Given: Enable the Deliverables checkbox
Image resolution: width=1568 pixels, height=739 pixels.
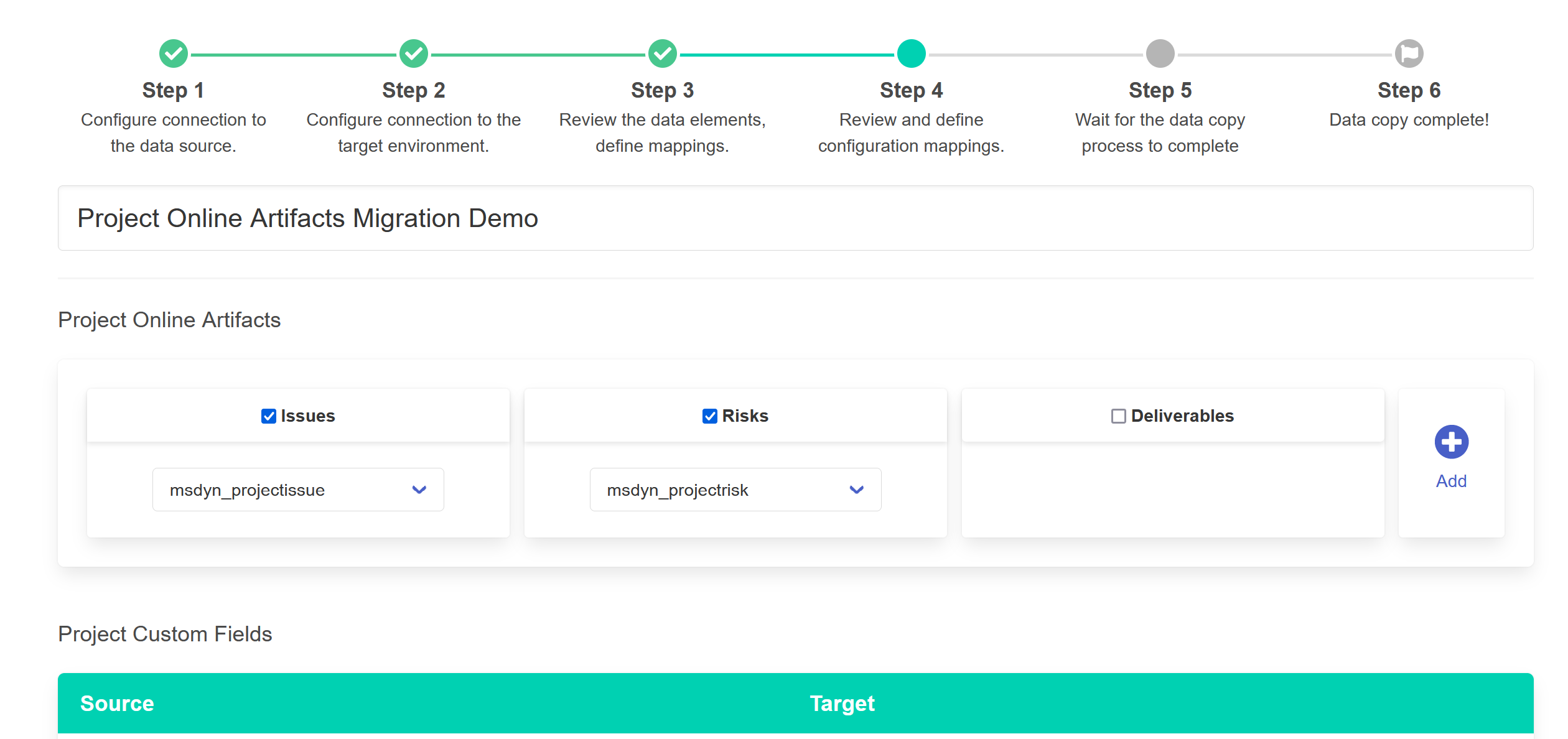Looking at the screenshot, I should click(1118, 416).
